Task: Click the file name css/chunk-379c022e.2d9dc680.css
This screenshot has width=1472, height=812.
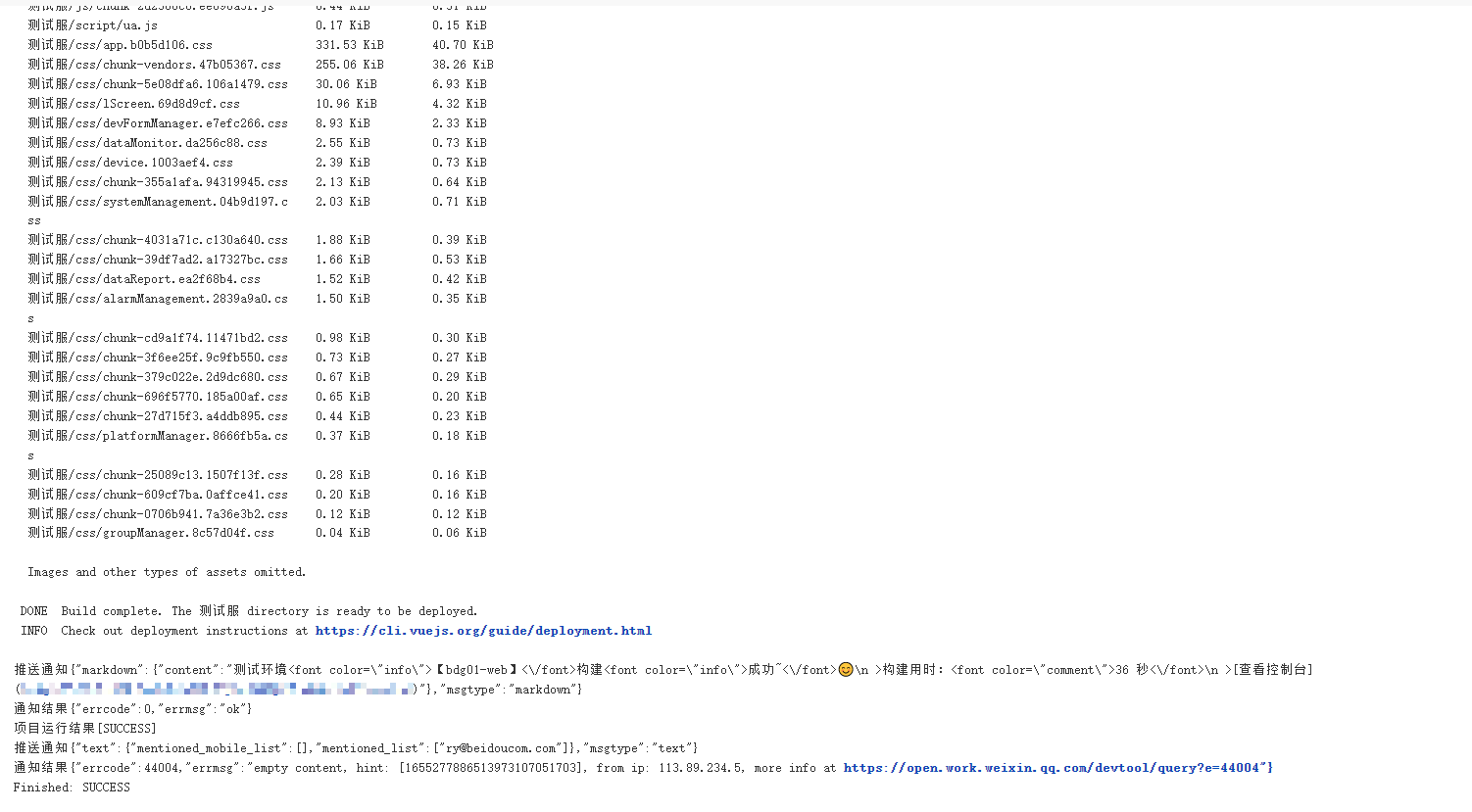Action: 158,377
